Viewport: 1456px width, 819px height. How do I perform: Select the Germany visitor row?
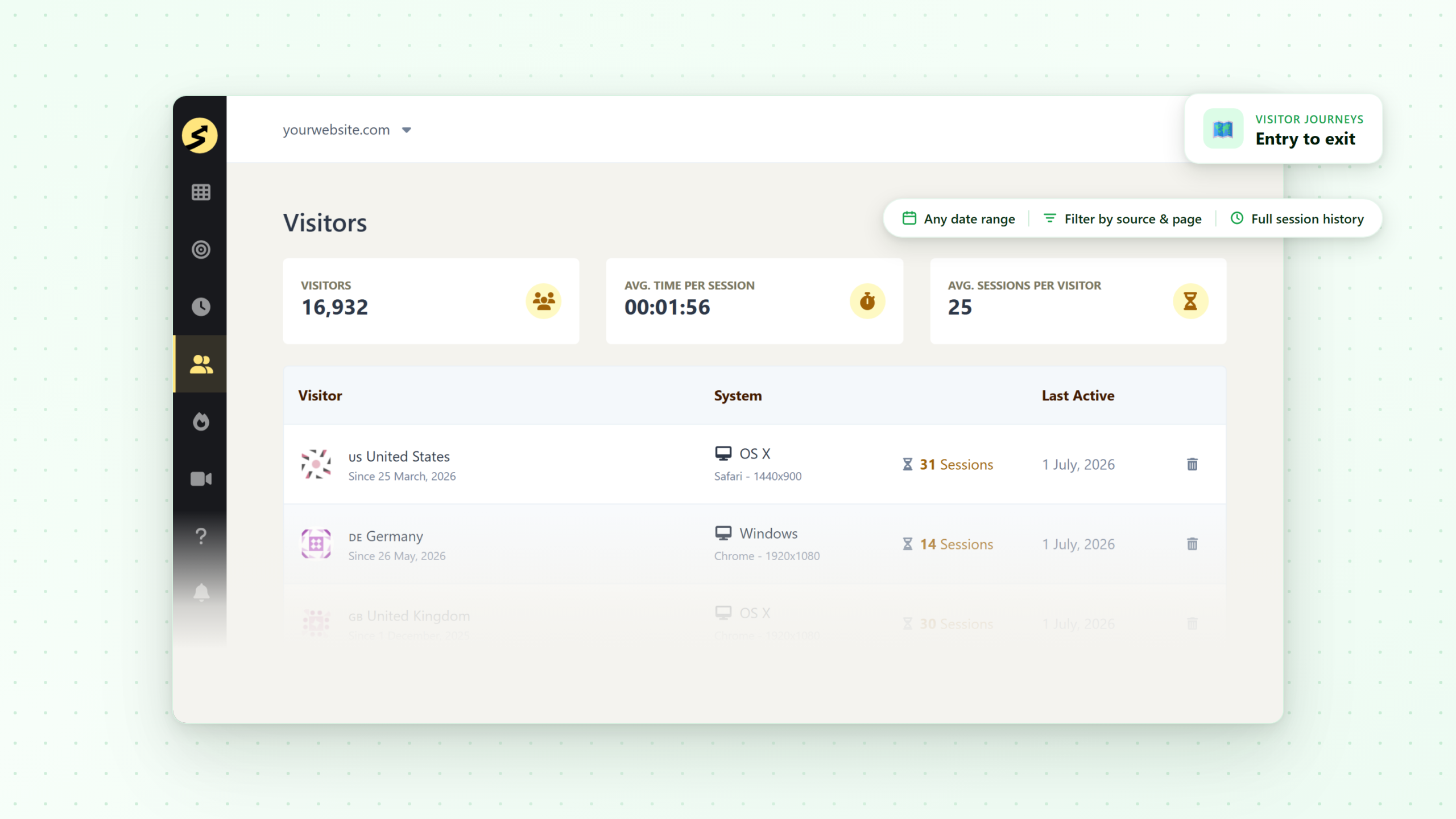point(755,544)
